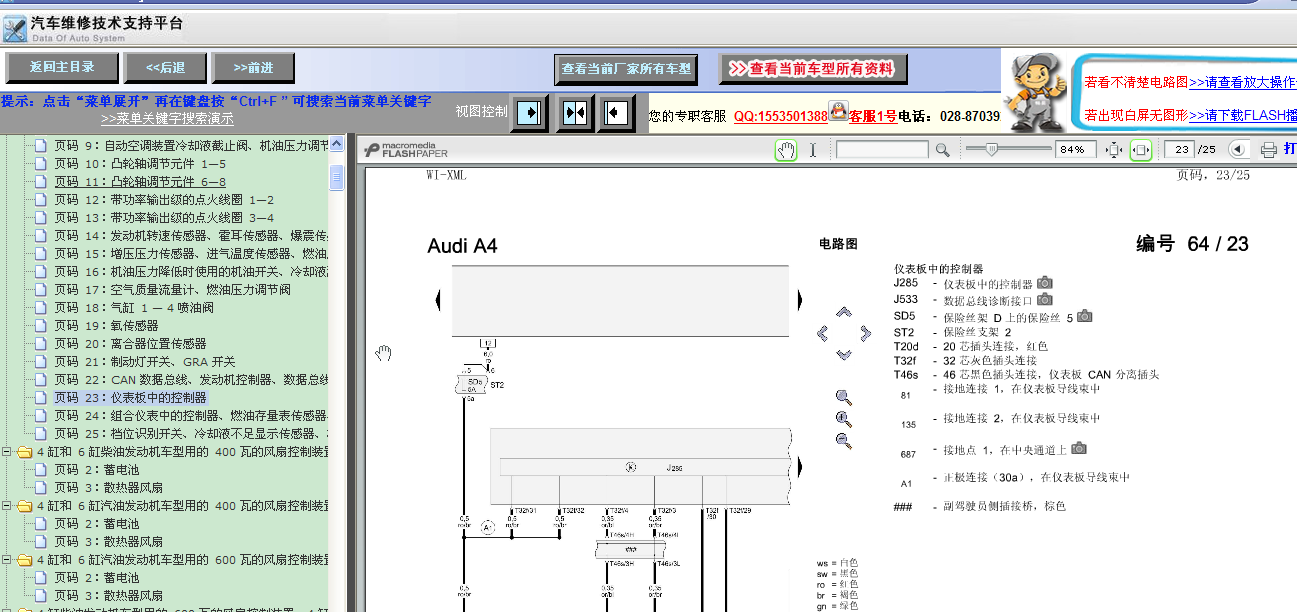Click the zoom slider handle in FlashPaper toolbar

point(991,149)
